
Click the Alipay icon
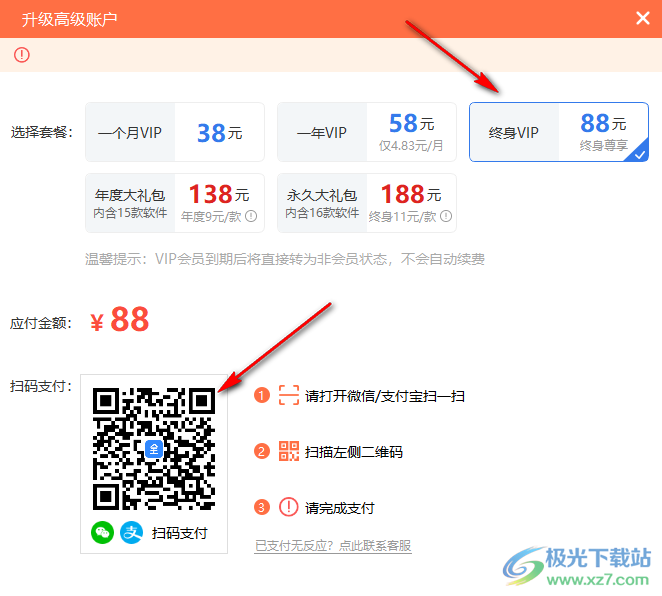coord(131,533)
